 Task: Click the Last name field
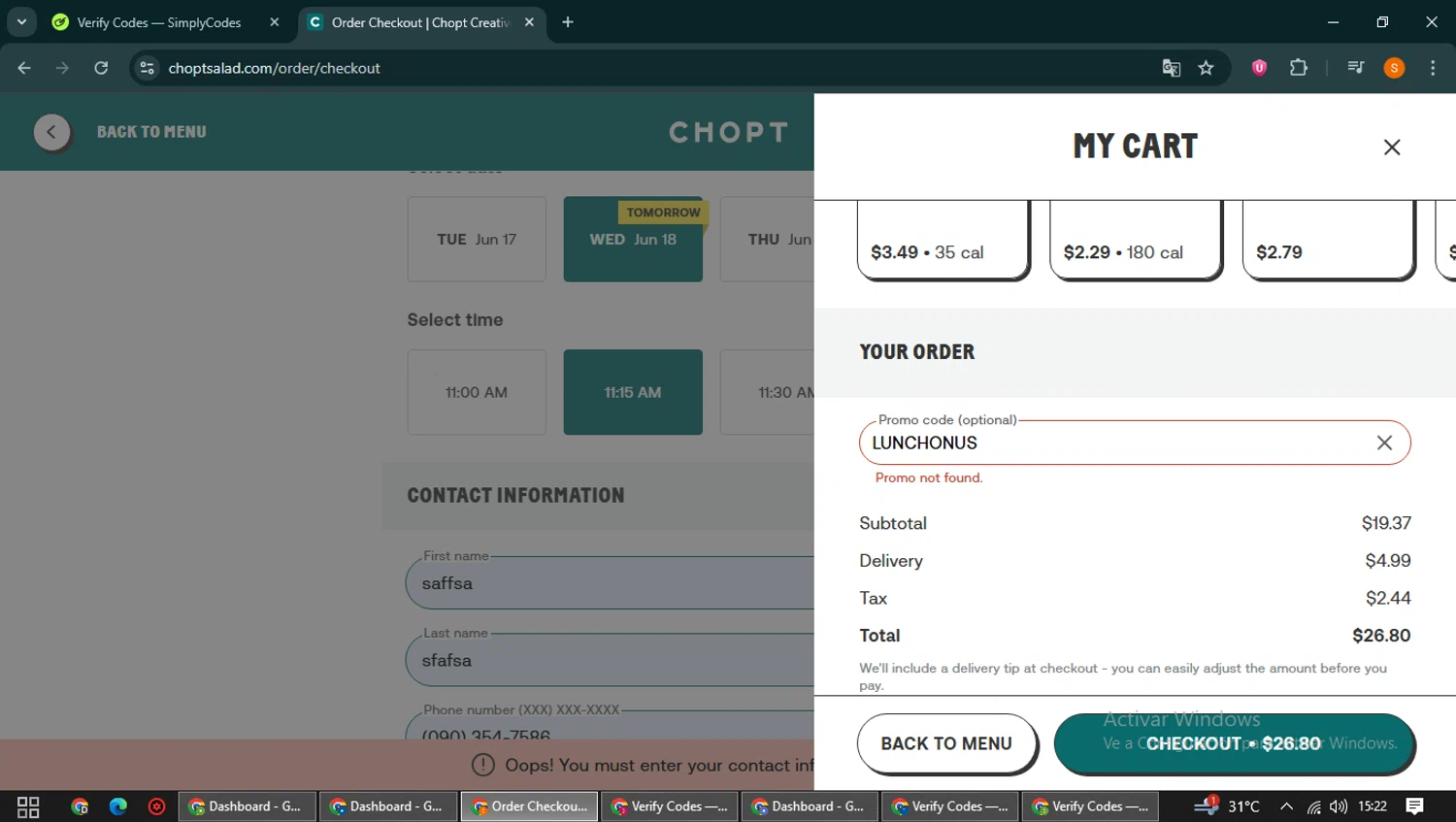[x=610, y=660]
